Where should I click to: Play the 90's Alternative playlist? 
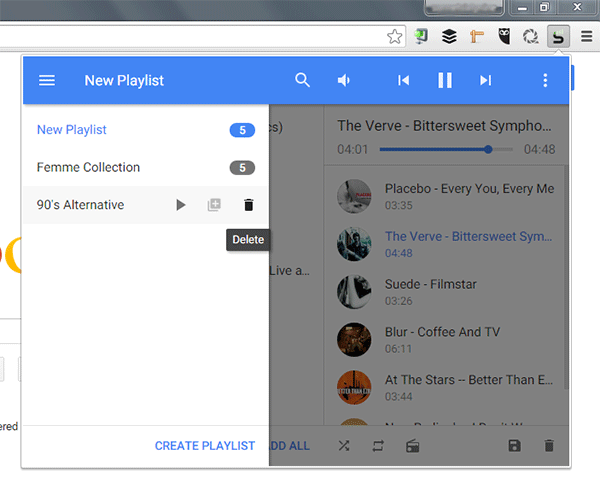pyautogui.click(x=181, y=205)
